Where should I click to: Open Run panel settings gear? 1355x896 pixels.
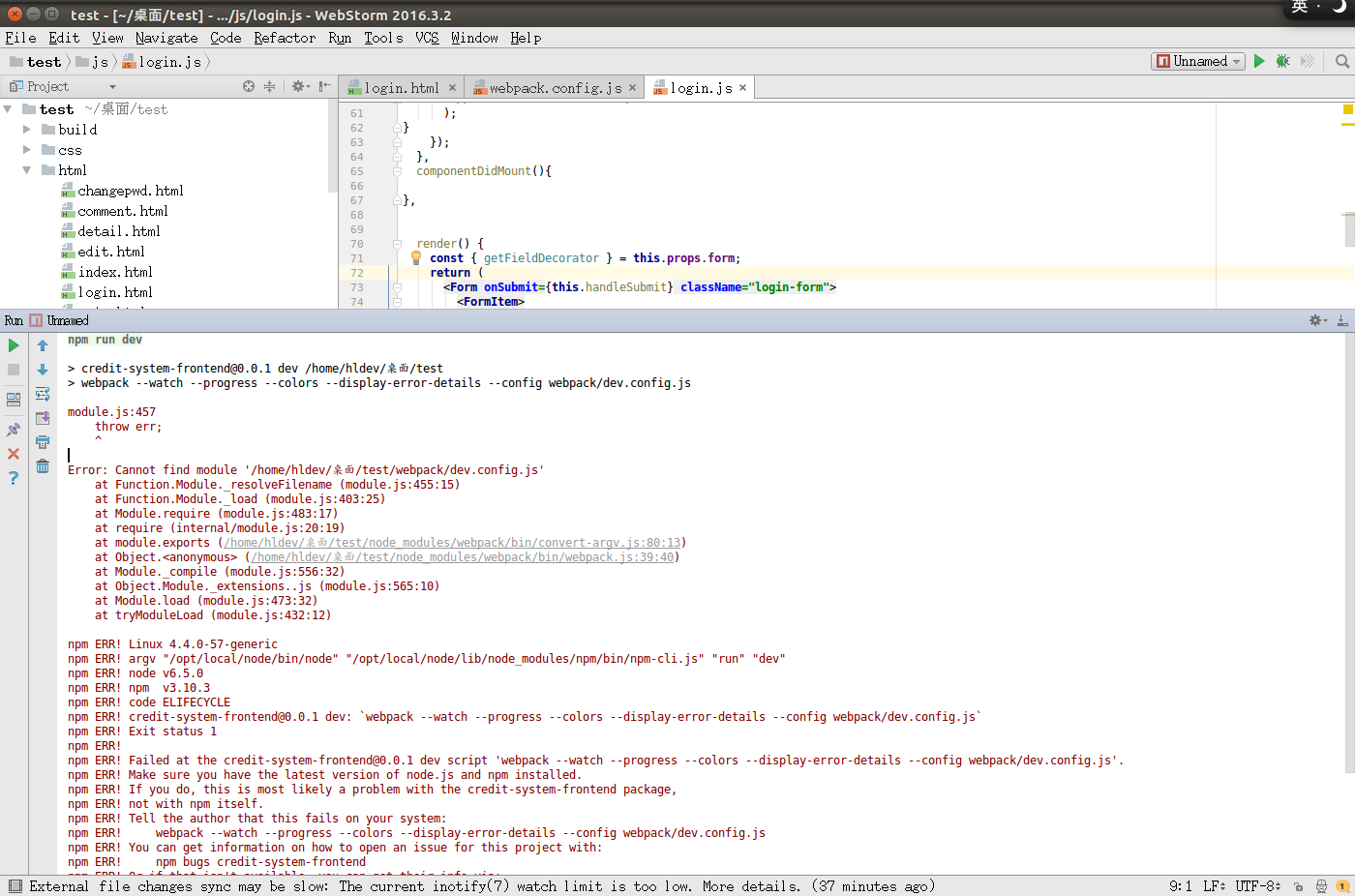[1318, 320]
